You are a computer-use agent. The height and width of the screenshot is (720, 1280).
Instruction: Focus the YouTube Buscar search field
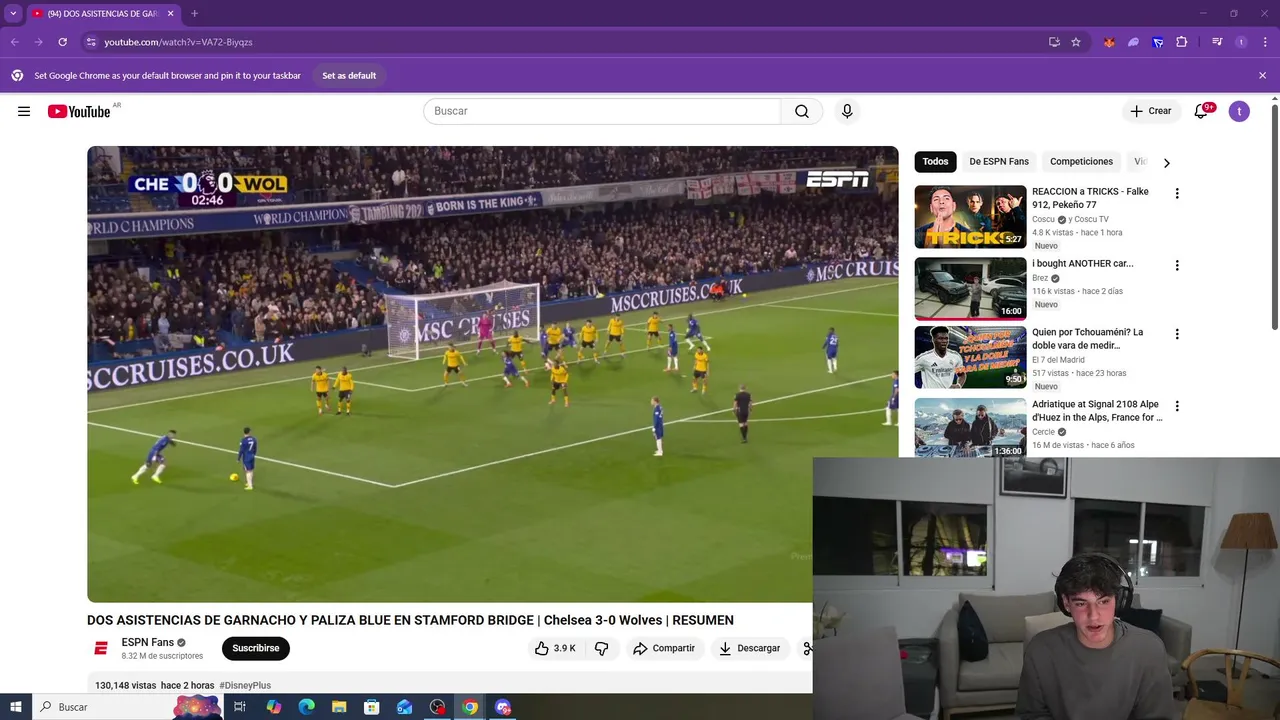[x=602, y=111]
